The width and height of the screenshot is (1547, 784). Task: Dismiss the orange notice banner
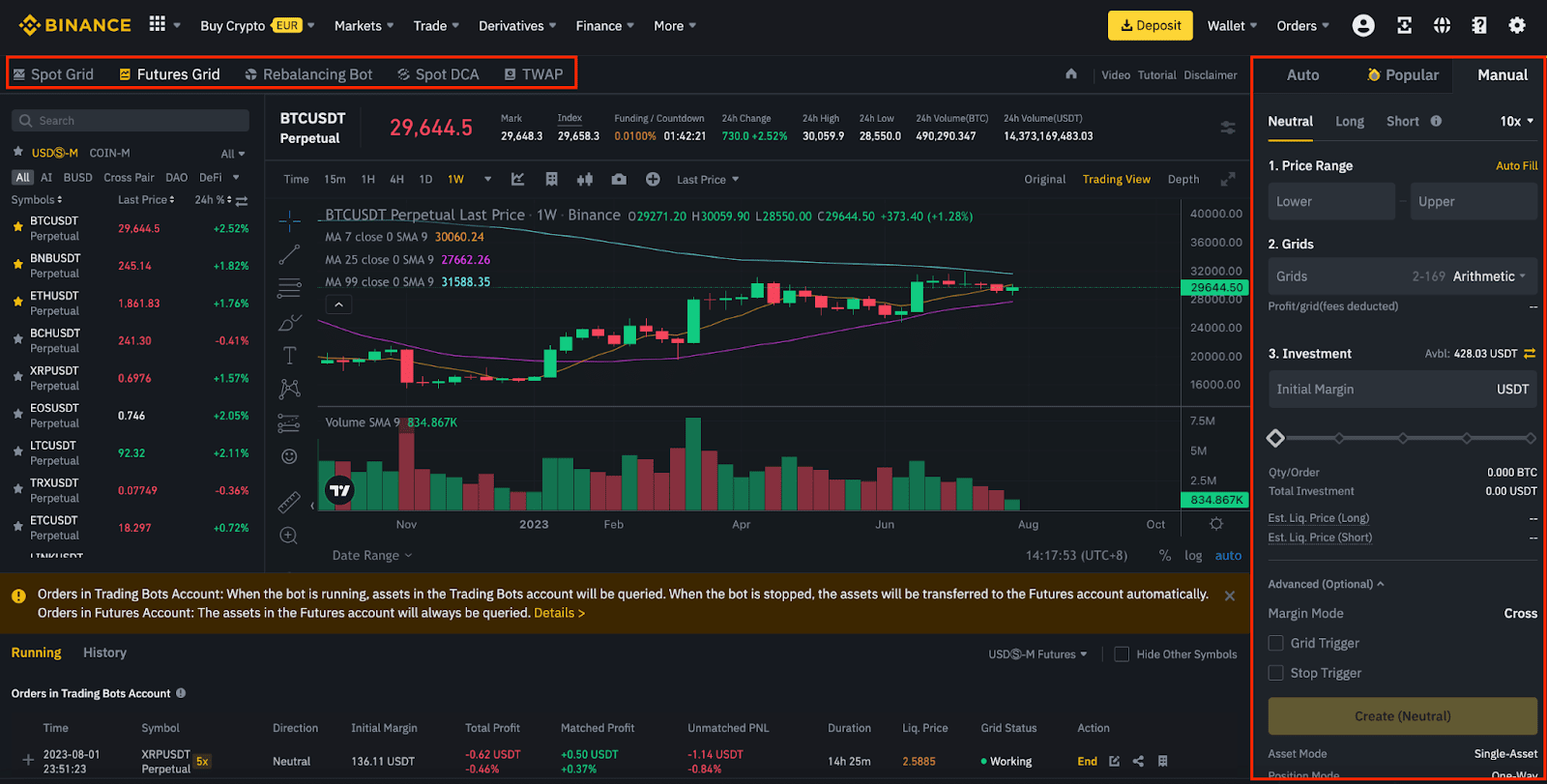[1230, 595]
